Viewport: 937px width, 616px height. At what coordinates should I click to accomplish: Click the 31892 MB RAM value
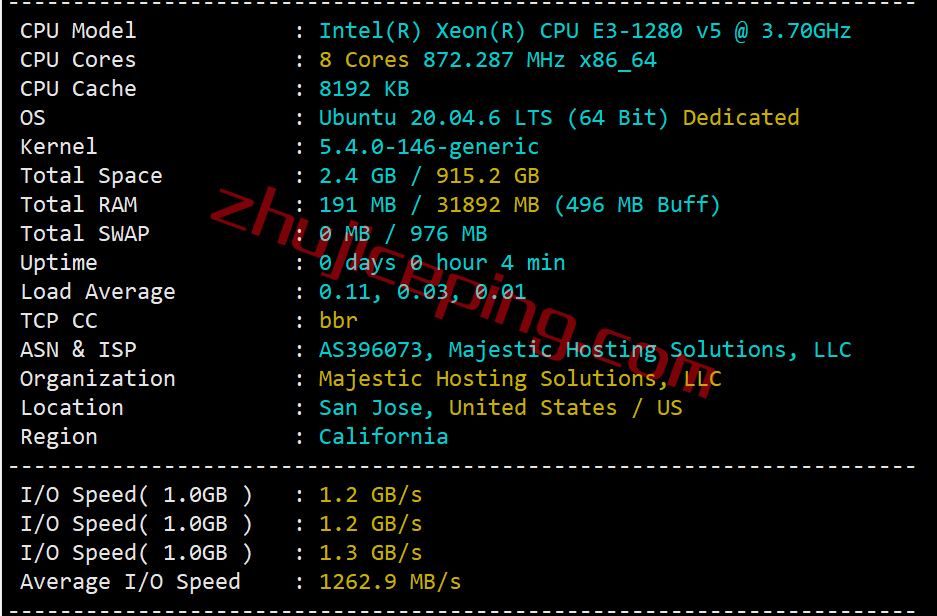(487, 205)
